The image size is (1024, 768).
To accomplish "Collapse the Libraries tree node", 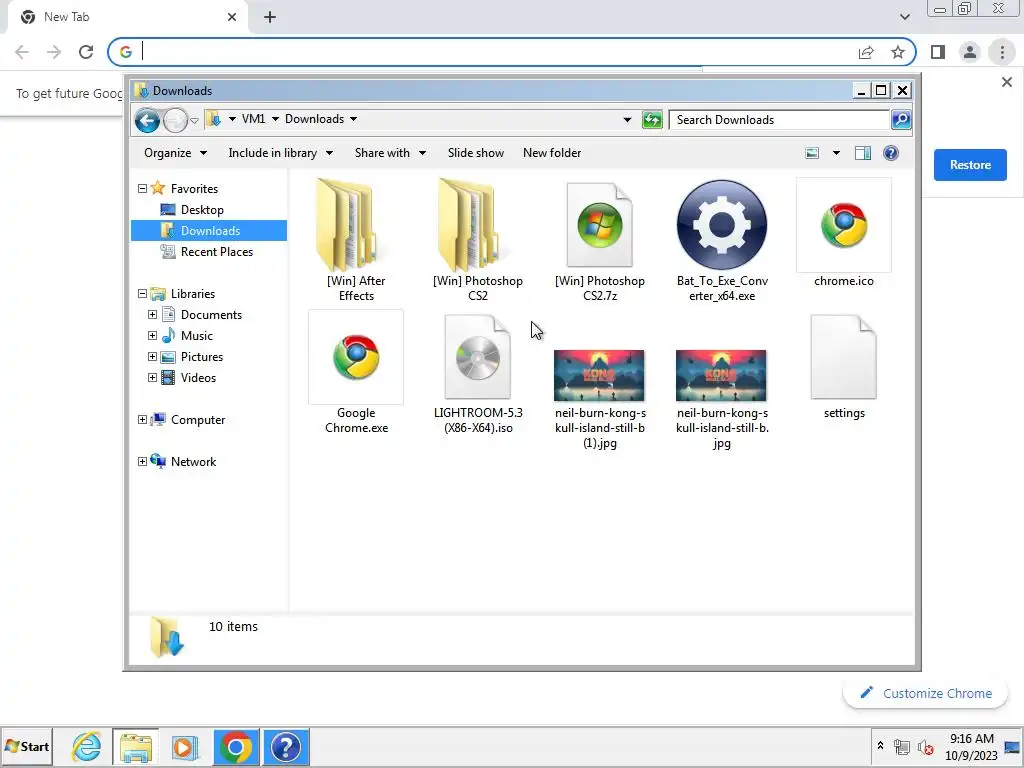I will coord(142,294).
